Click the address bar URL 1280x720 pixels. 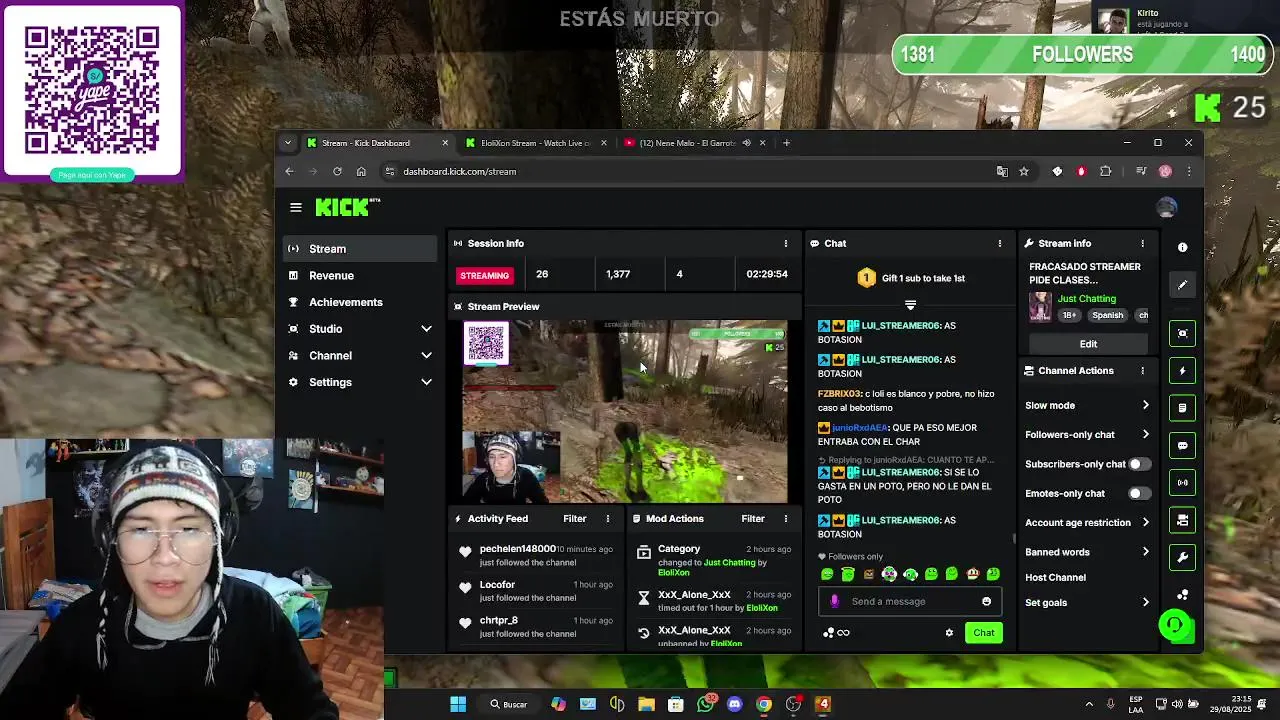tap(460, 171)
